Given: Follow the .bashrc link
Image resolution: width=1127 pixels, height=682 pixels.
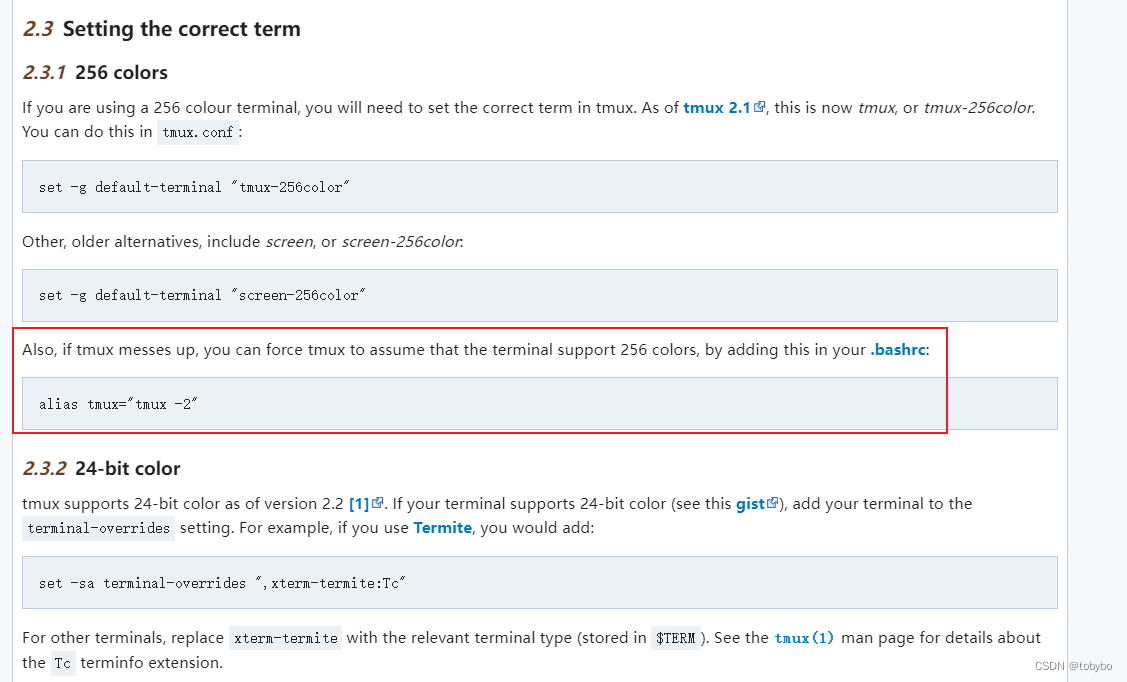Looking at the screenshot, I should point(898,351).
